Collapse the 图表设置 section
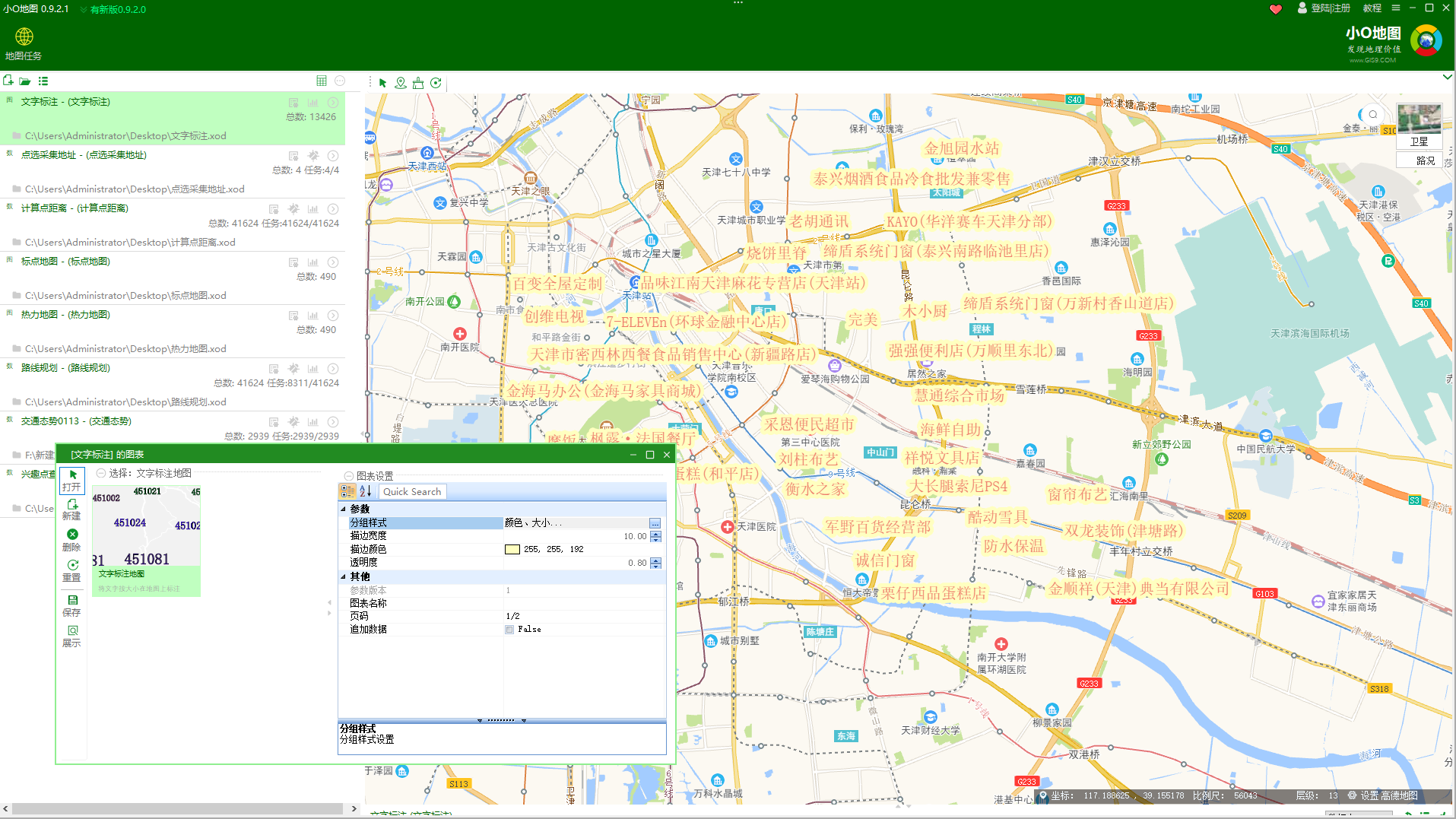The width and height of the screenshot is (1456, 819). tap(348, 475)
